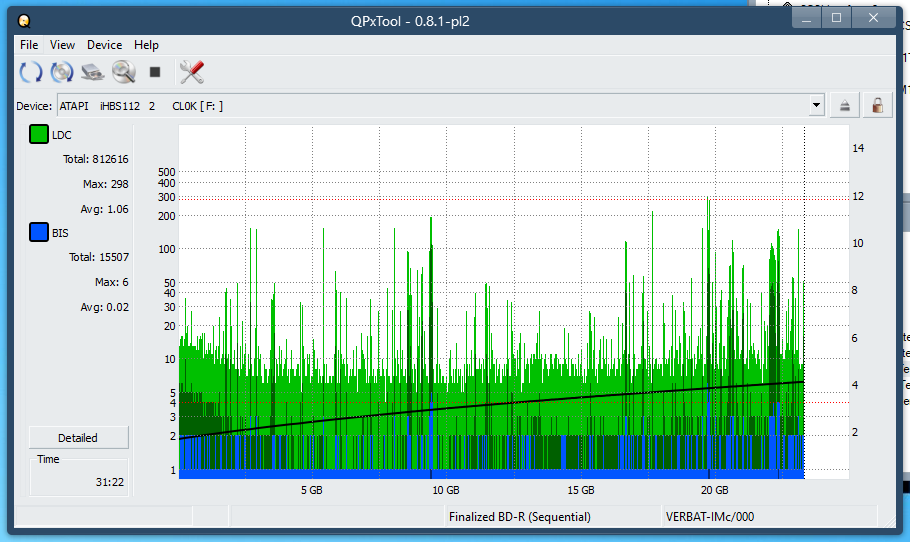Click the QPxTool title bar app icon
This screenshot has width=910, height=542.
point(24,20)
